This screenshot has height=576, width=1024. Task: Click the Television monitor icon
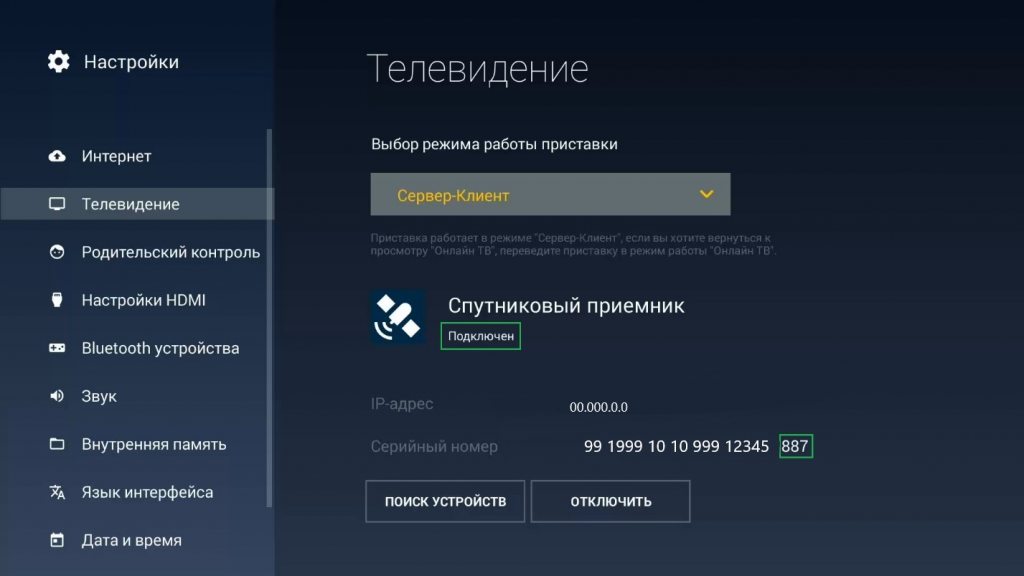pos(57,204)
